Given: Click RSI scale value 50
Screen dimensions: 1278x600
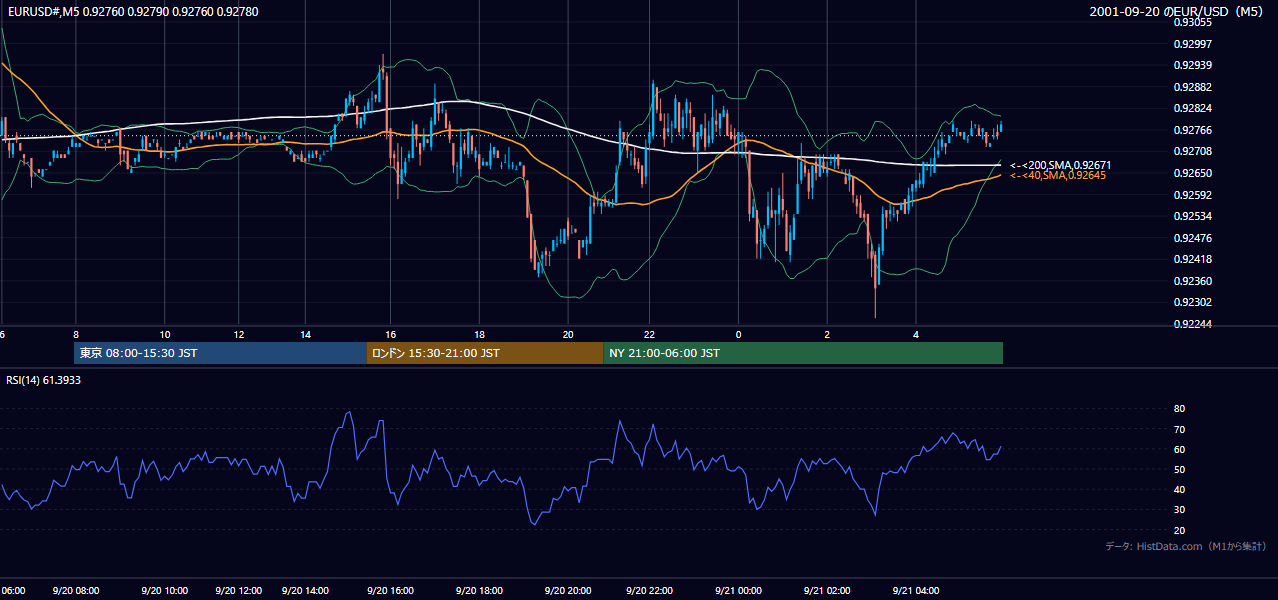Looking at the screenshot, I should coord(1179,470).
